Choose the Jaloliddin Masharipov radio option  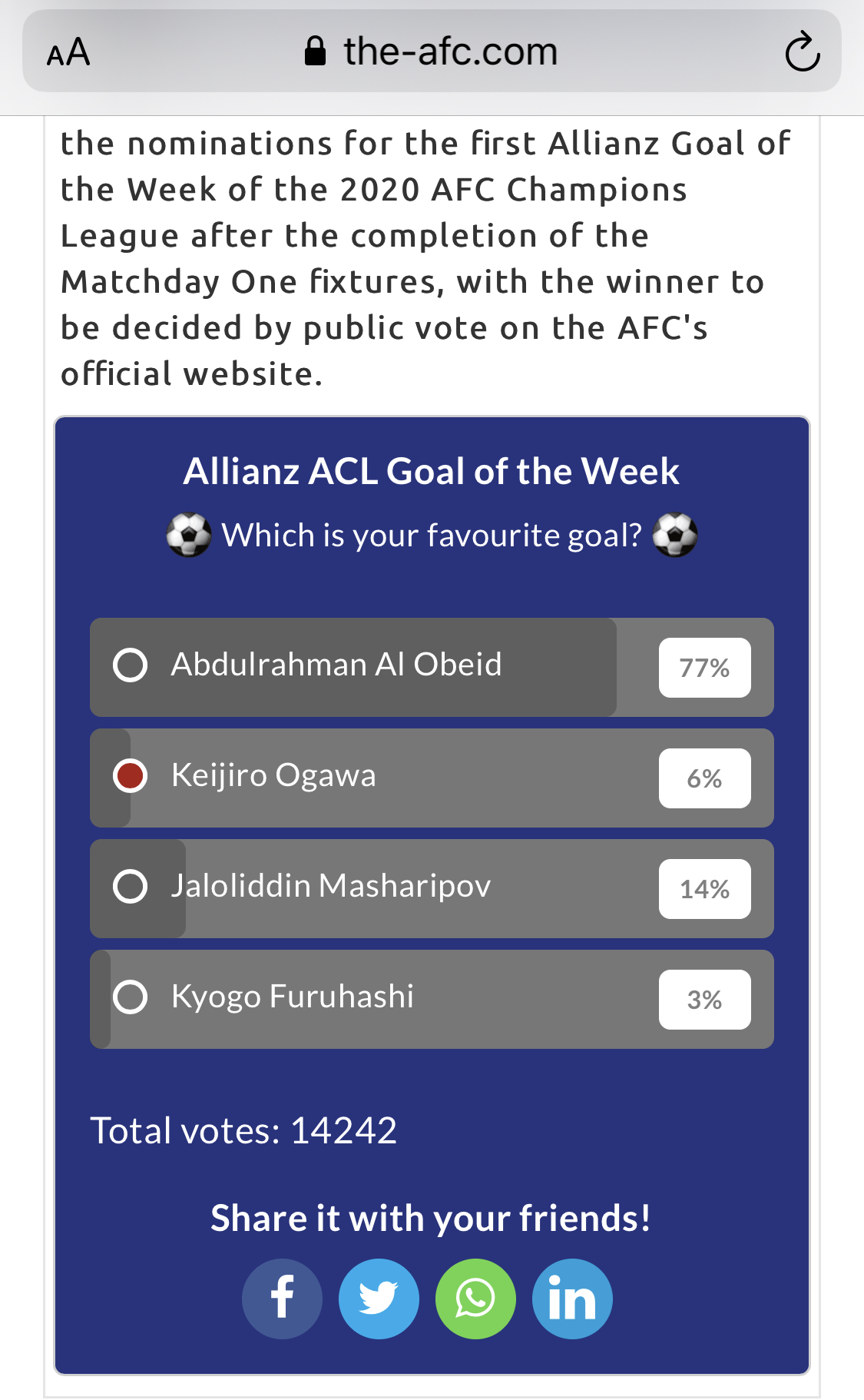tap(130, 886)
